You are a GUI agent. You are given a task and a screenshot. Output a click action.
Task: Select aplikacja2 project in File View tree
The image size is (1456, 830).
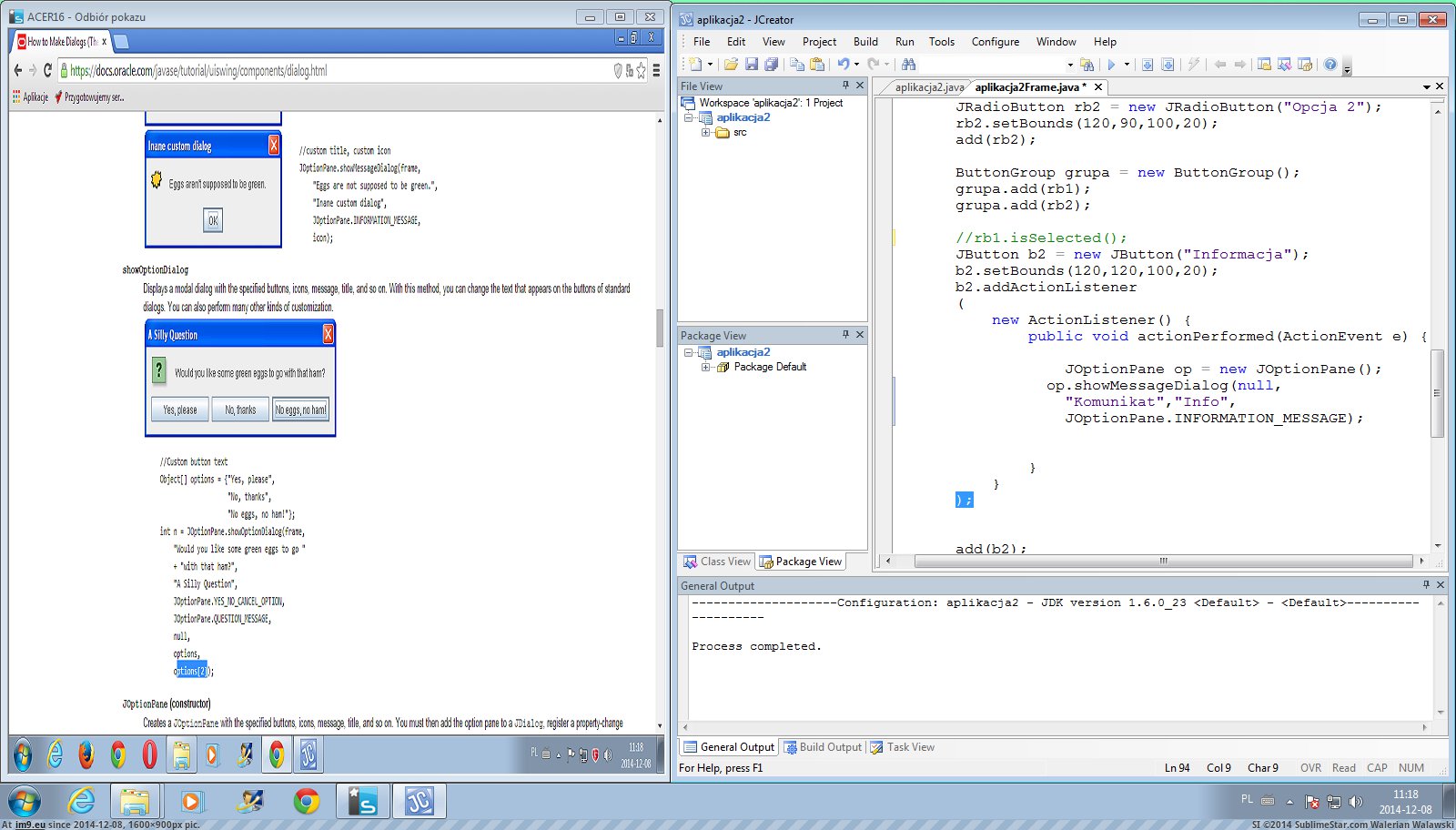point(743,117)
